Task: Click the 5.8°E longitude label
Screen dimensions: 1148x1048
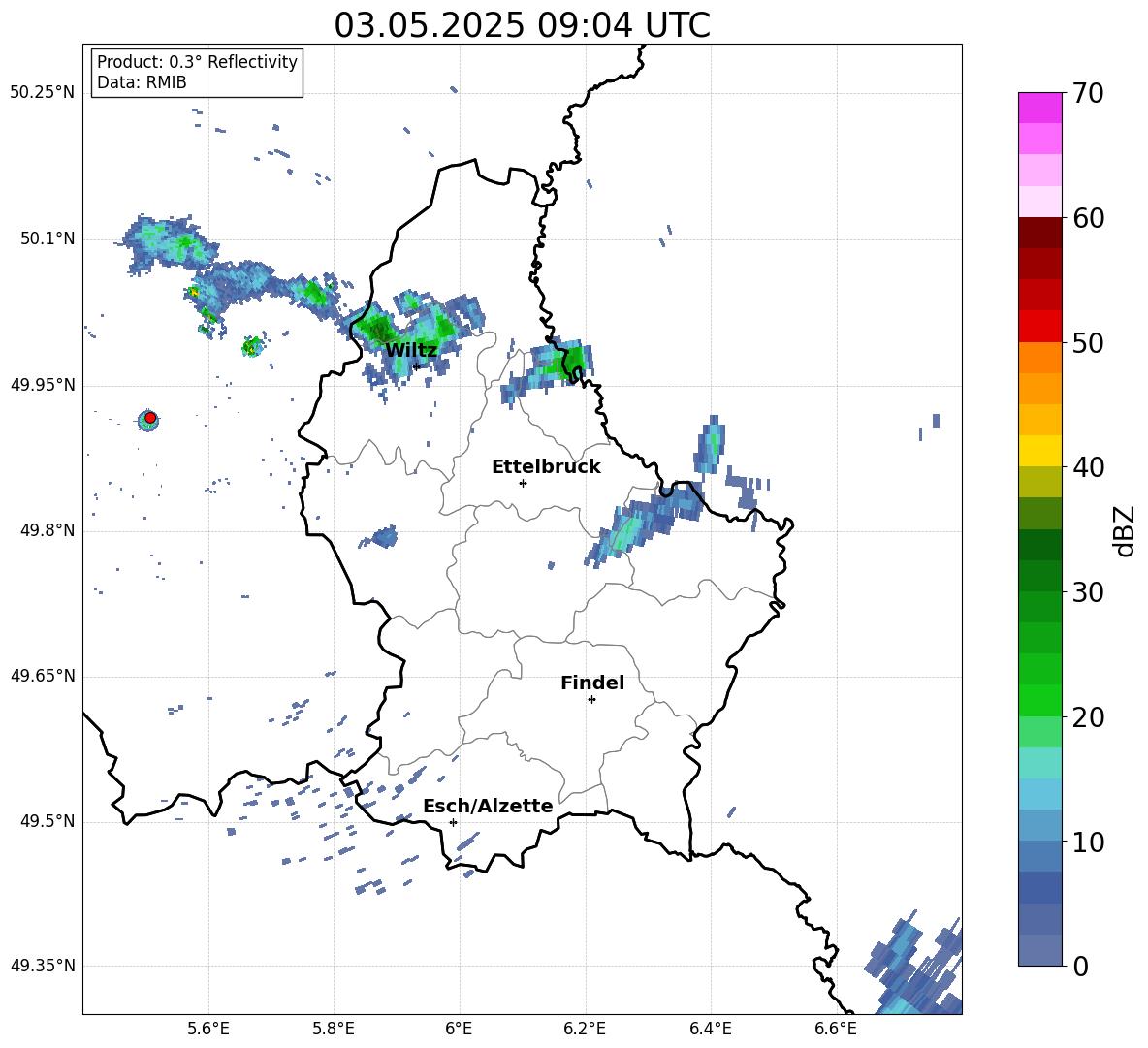Action: coord(334,1029)
